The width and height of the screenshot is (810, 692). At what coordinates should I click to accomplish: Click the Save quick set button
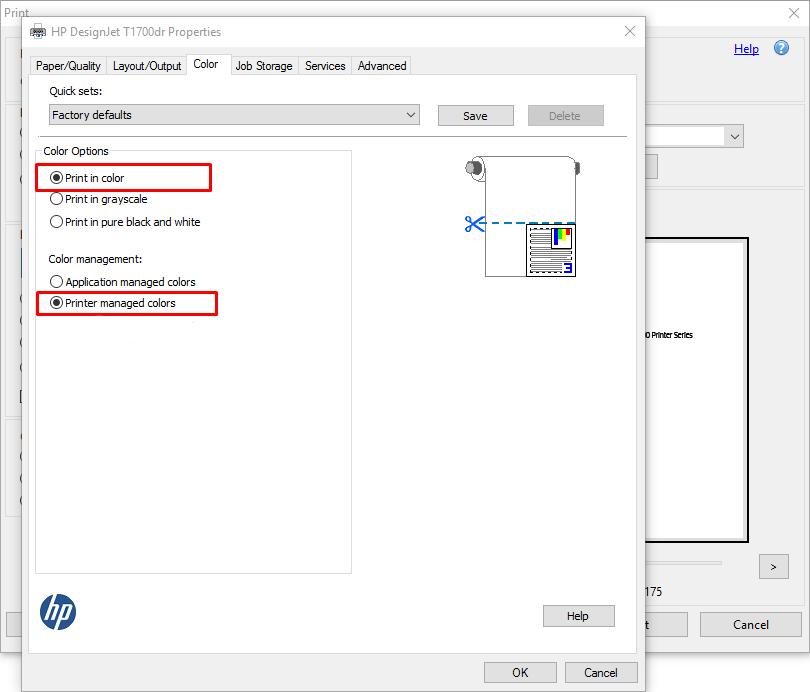point(475,116)
